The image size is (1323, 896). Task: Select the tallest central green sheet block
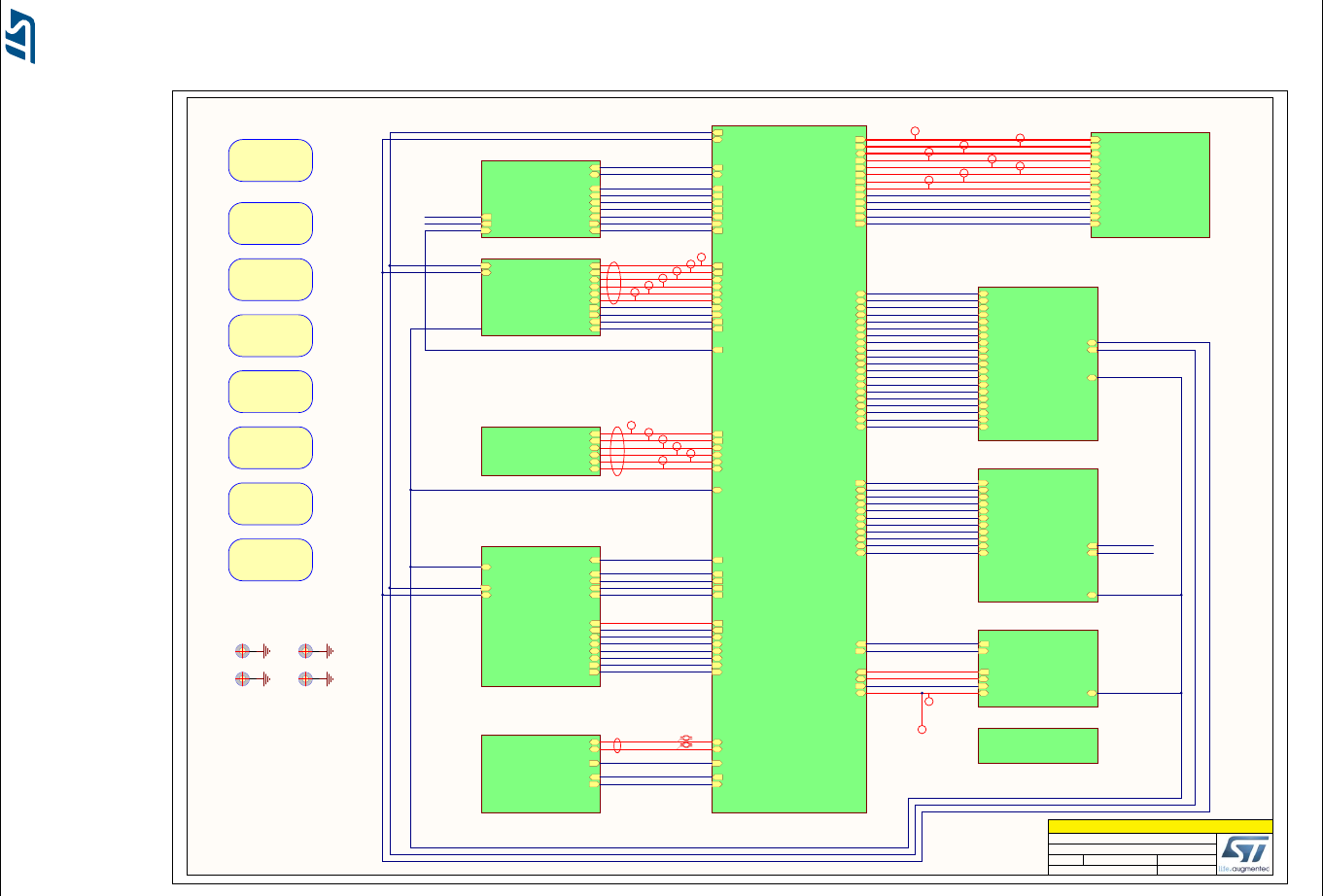click(789, 468)
